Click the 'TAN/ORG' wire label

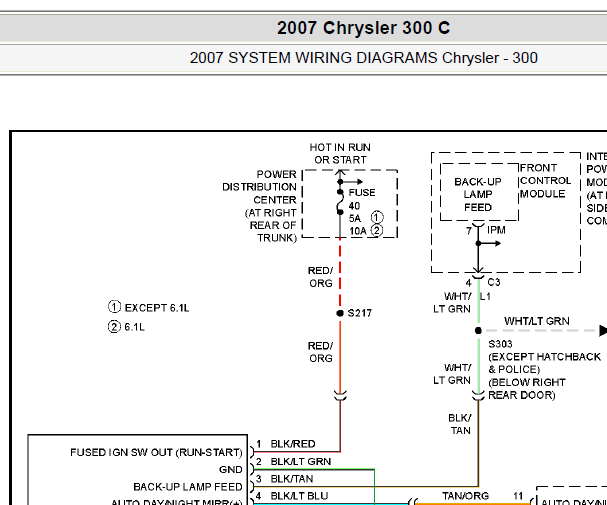point(465,496)
